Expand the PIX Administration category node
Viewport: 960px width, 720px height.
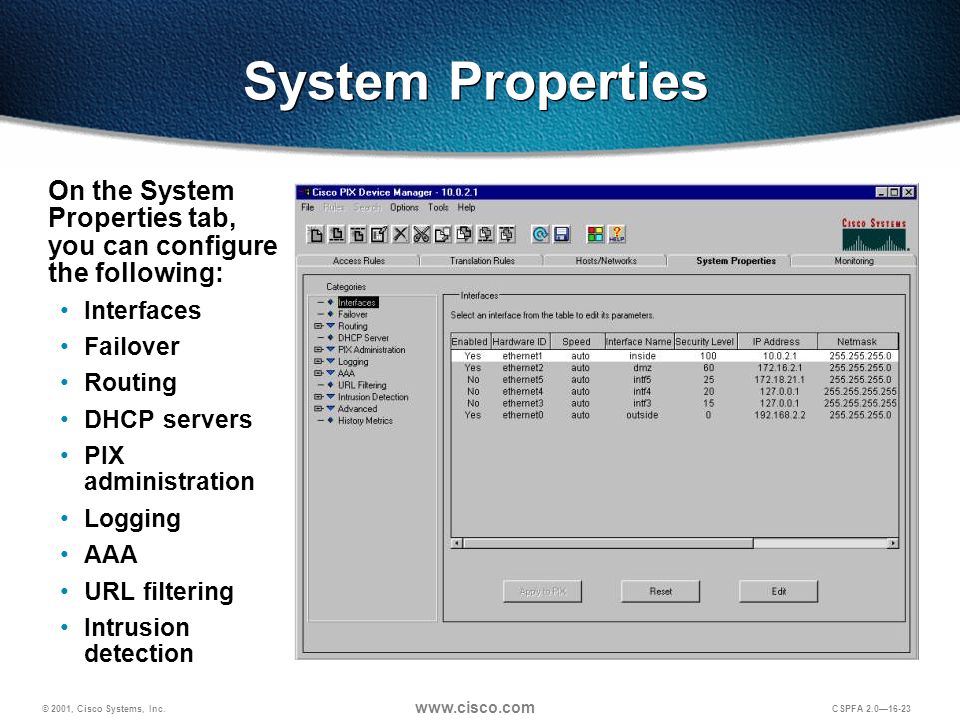point(318,350)
